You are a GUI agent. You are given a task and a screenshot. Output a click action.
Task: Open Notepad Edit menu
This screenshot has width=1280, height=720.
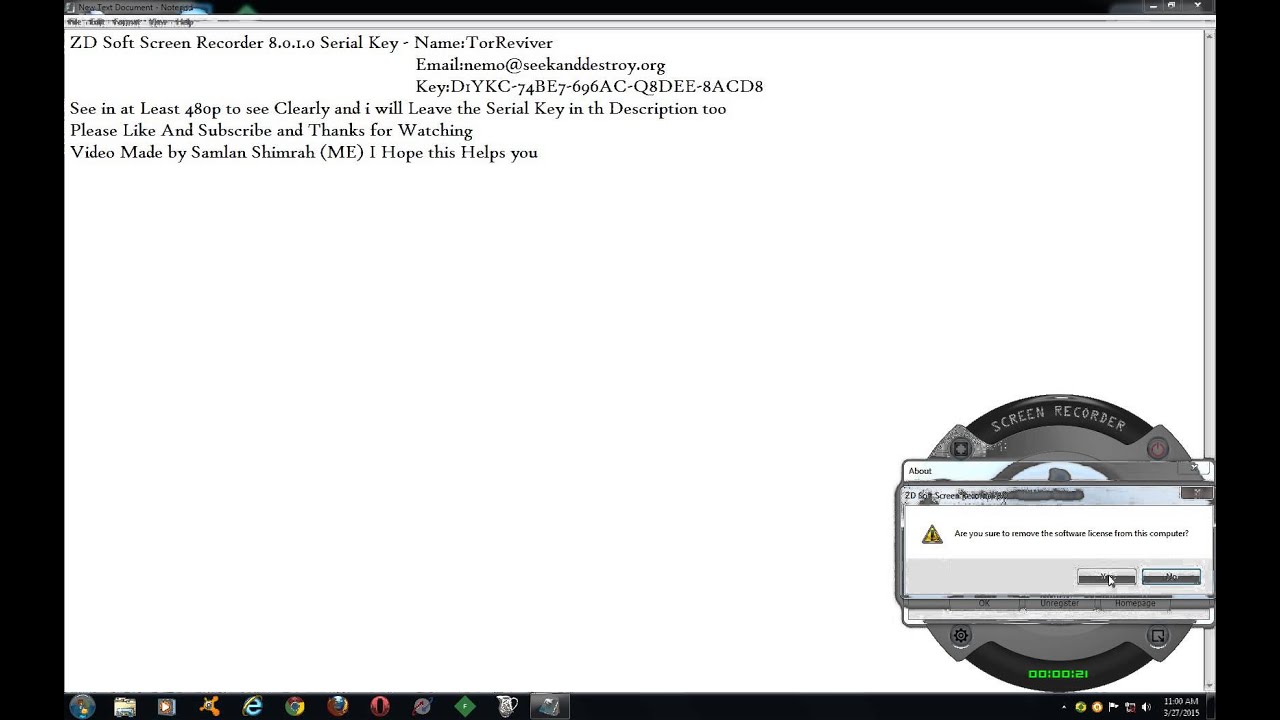[96, 22]
